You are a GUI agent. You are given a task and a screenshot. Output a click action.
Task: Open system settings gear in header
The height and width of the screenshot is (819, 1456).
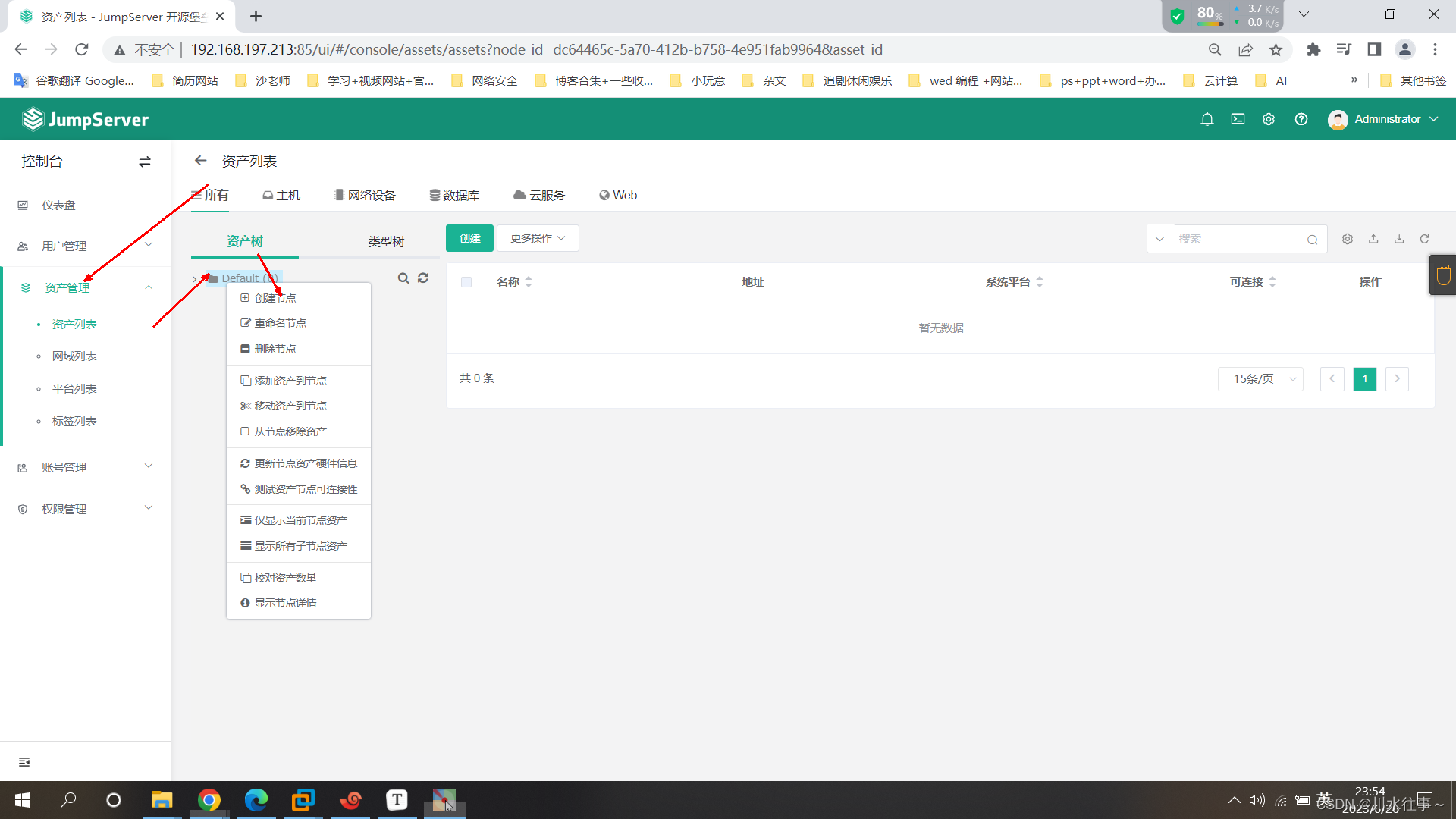1268,119
